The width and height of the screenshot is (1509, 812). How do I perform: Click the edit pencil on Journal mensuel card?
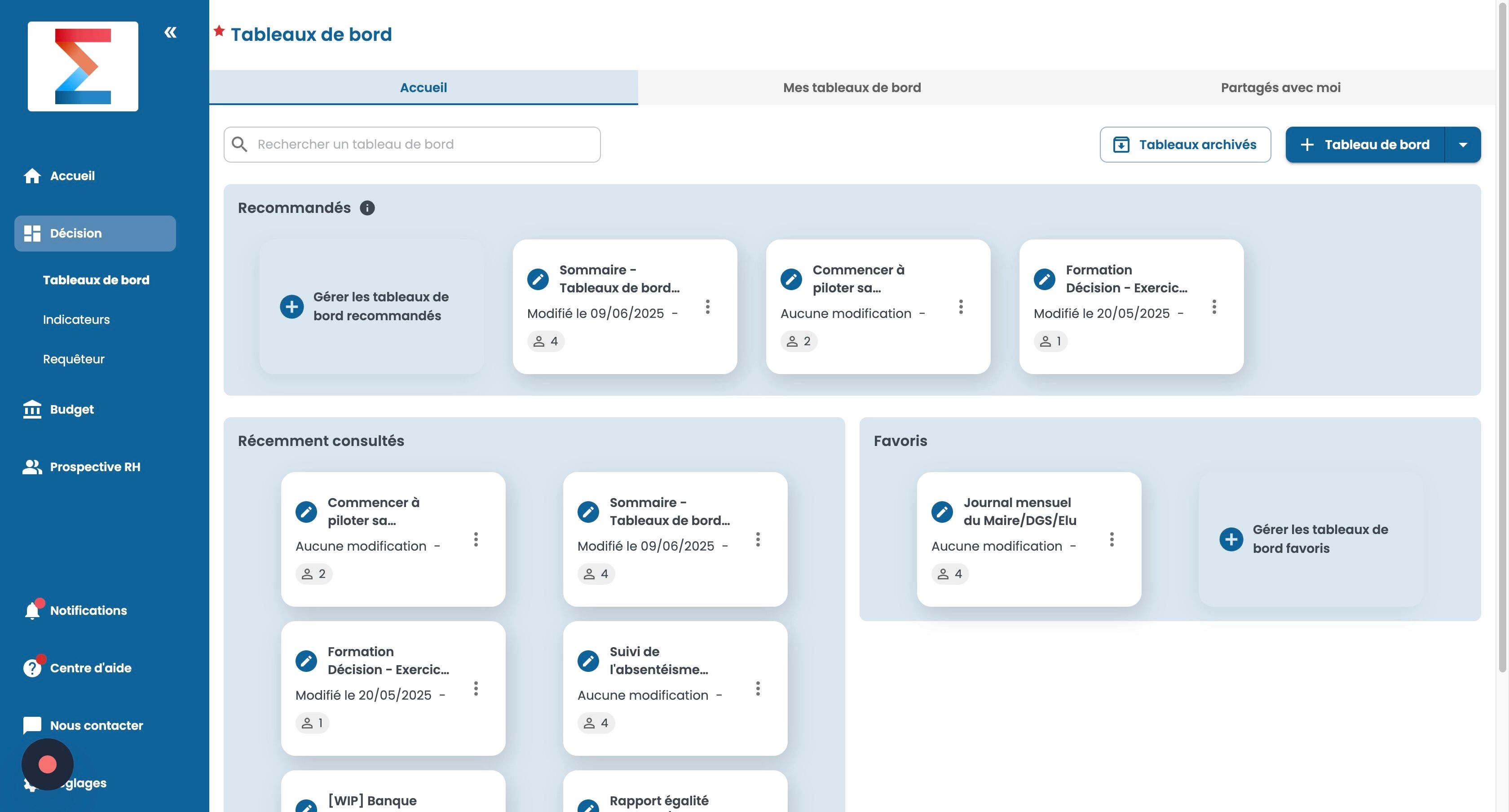(942, 512)
